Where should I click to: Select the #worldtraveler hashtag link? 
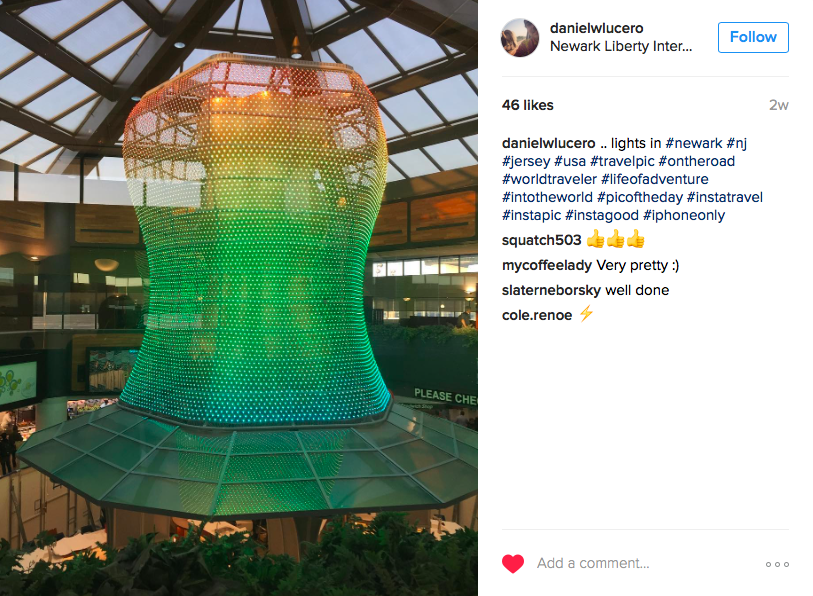pyautogui.click(x=549, y=179)
